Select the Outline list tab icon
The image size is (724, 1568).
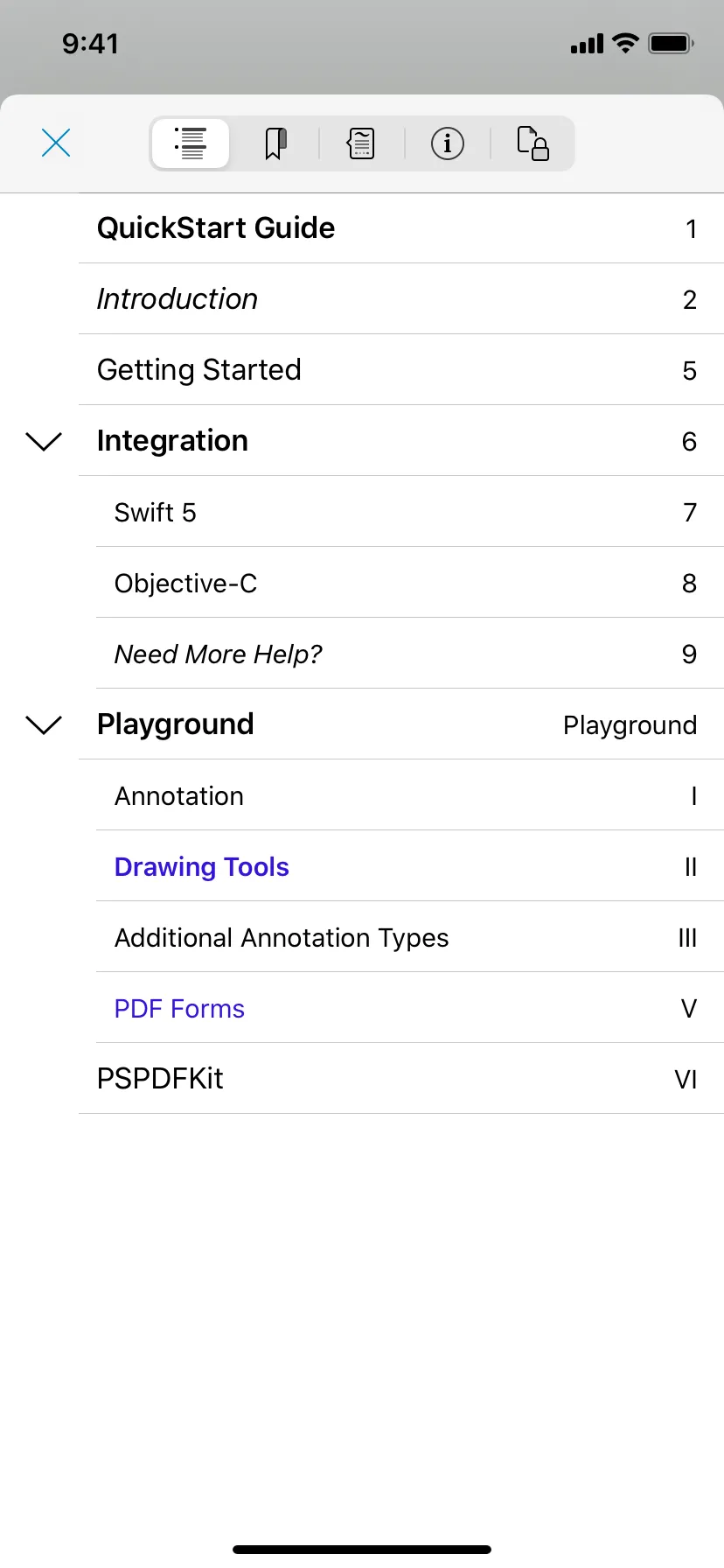191,143
